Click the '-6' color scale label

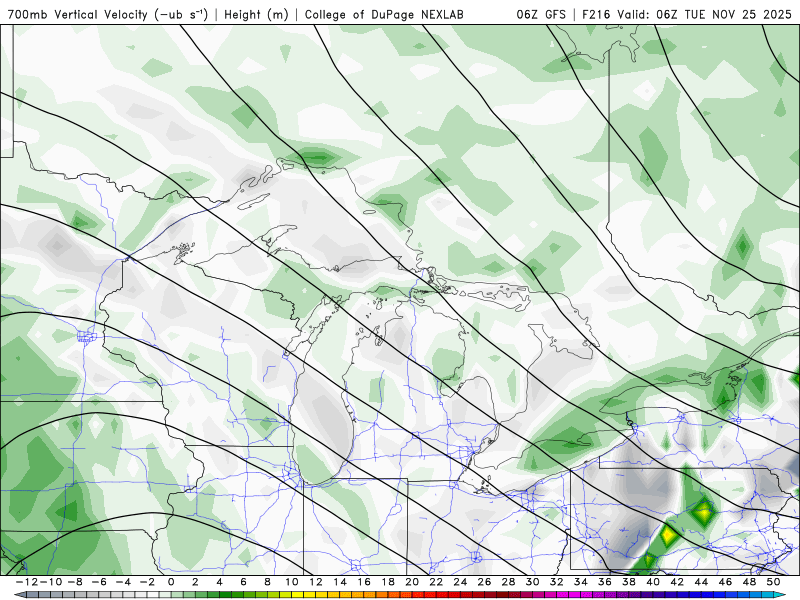(99, 582)
